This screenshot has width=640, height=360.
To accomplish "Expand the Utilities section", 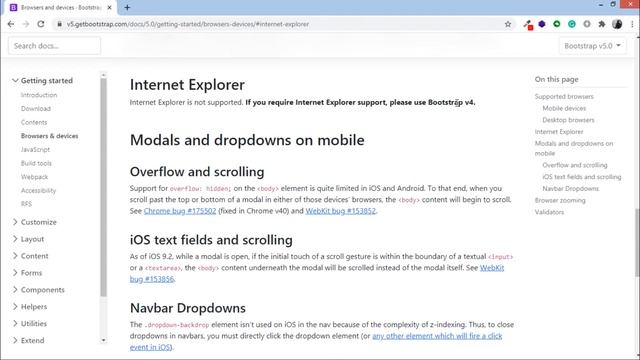I will [x=30, y=323].
